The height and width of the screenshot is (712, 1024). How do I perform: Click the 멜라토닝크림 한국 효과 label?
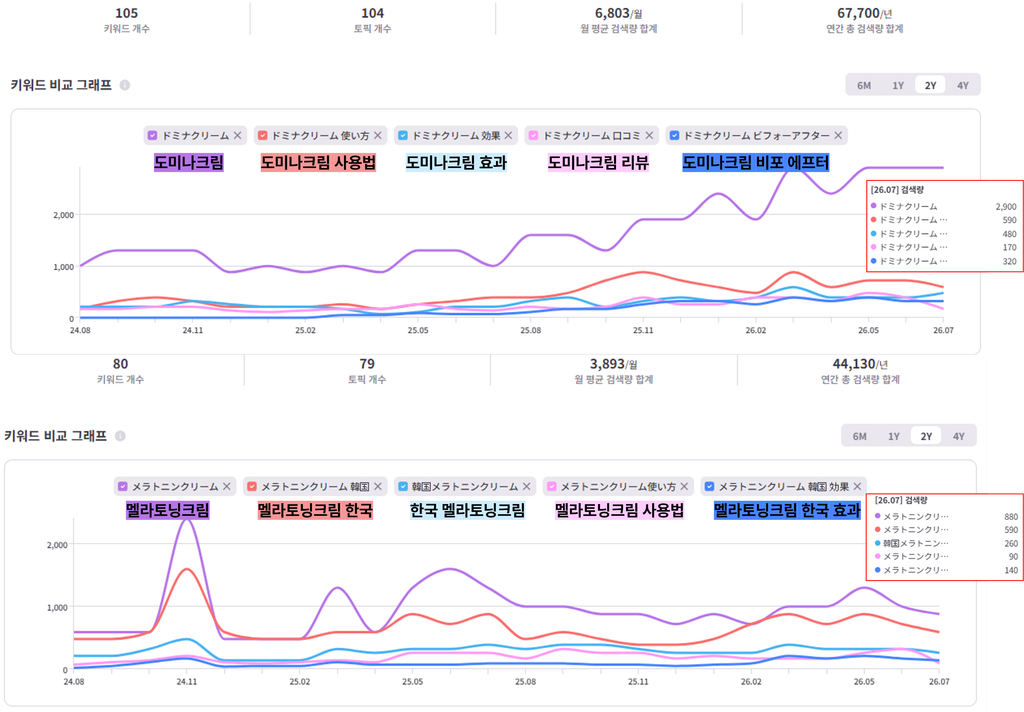point(787,510)
